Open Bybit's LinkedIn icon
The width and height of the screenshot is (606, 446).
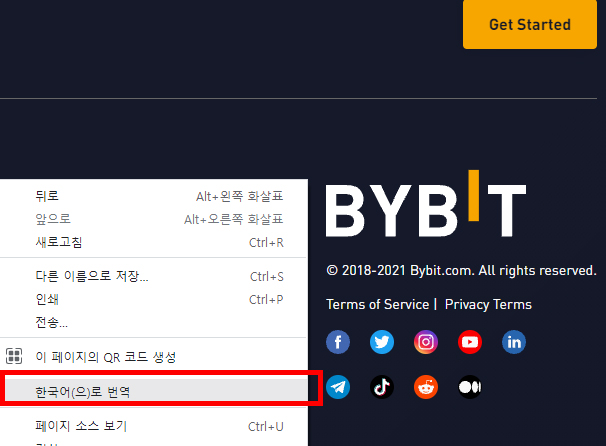point(514,342)
